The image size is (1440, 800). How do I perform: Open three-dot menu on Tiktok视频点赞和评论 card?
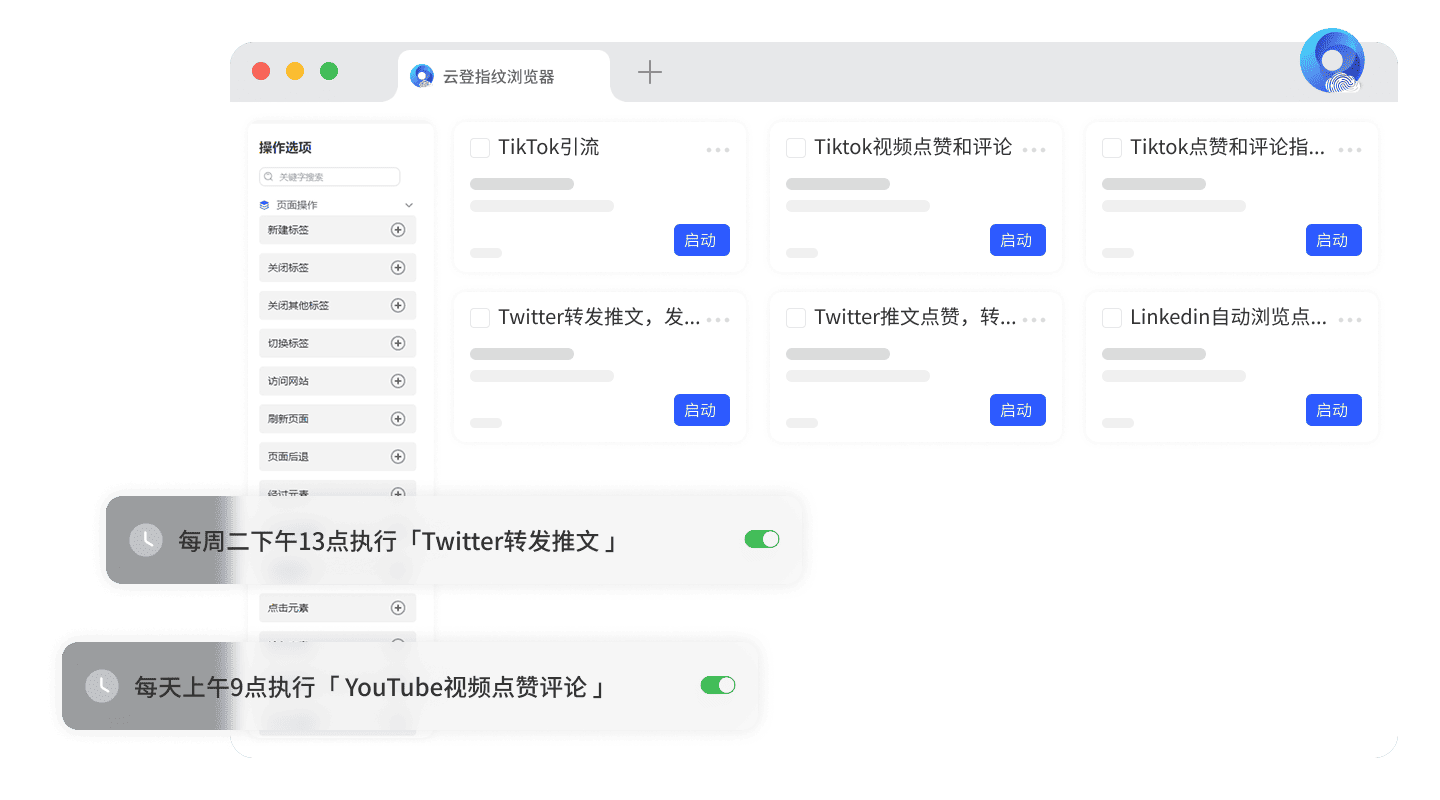point(1033,150)
